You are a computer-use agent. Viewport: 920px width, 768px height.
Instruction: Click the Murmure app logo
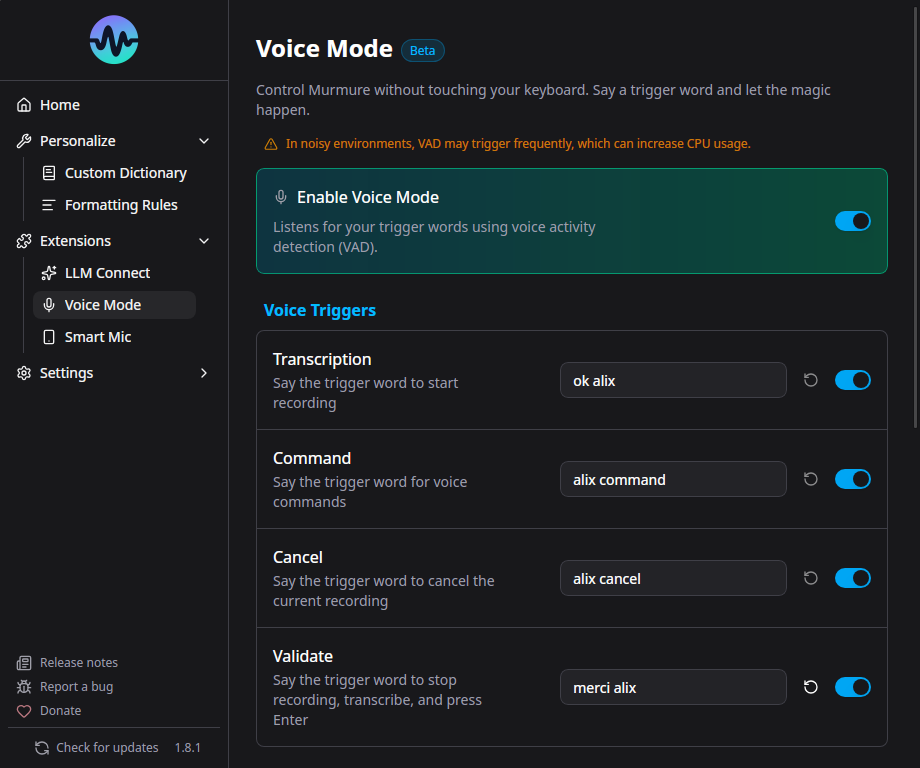tap(113, 40)
